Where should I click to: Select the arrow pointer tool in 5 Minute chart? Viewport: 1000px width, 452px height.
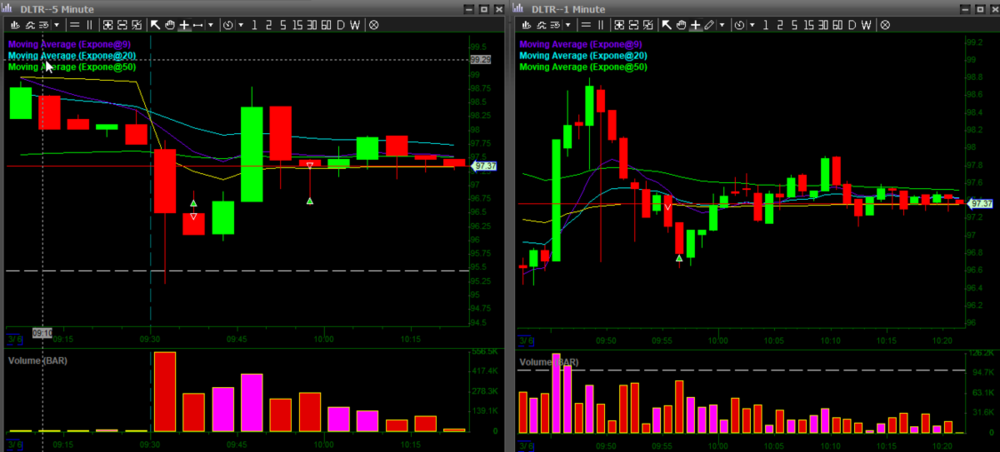coord(155,23)
